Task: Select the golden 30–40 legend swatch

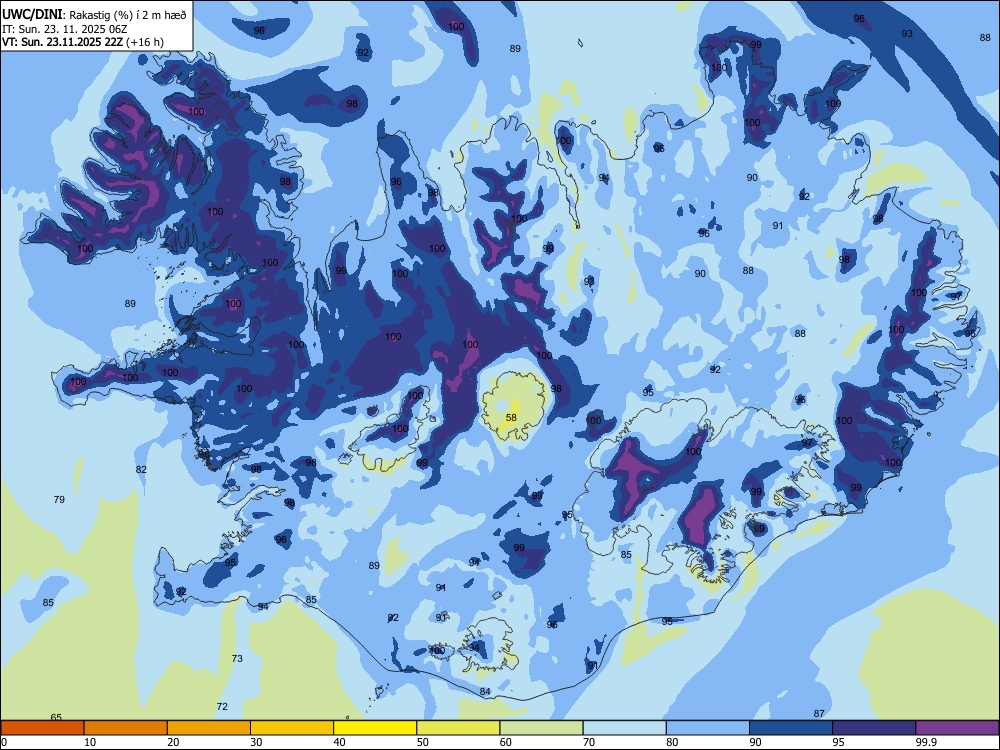Action: click(x=292, y=728)
